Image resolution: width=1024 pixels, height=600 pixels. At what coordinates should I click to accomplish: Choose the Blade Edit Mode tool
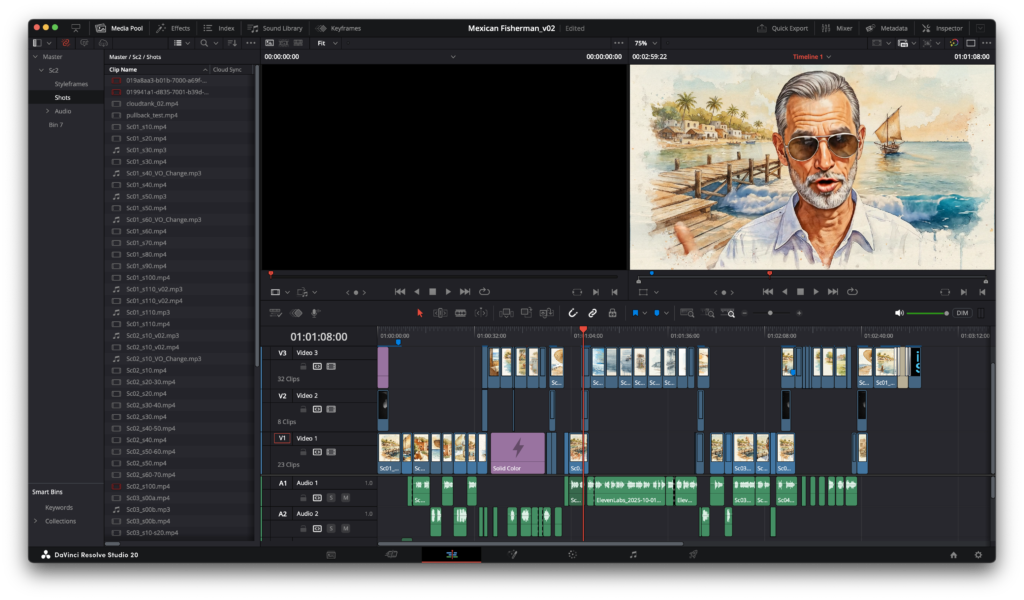[x=460, y=313]
